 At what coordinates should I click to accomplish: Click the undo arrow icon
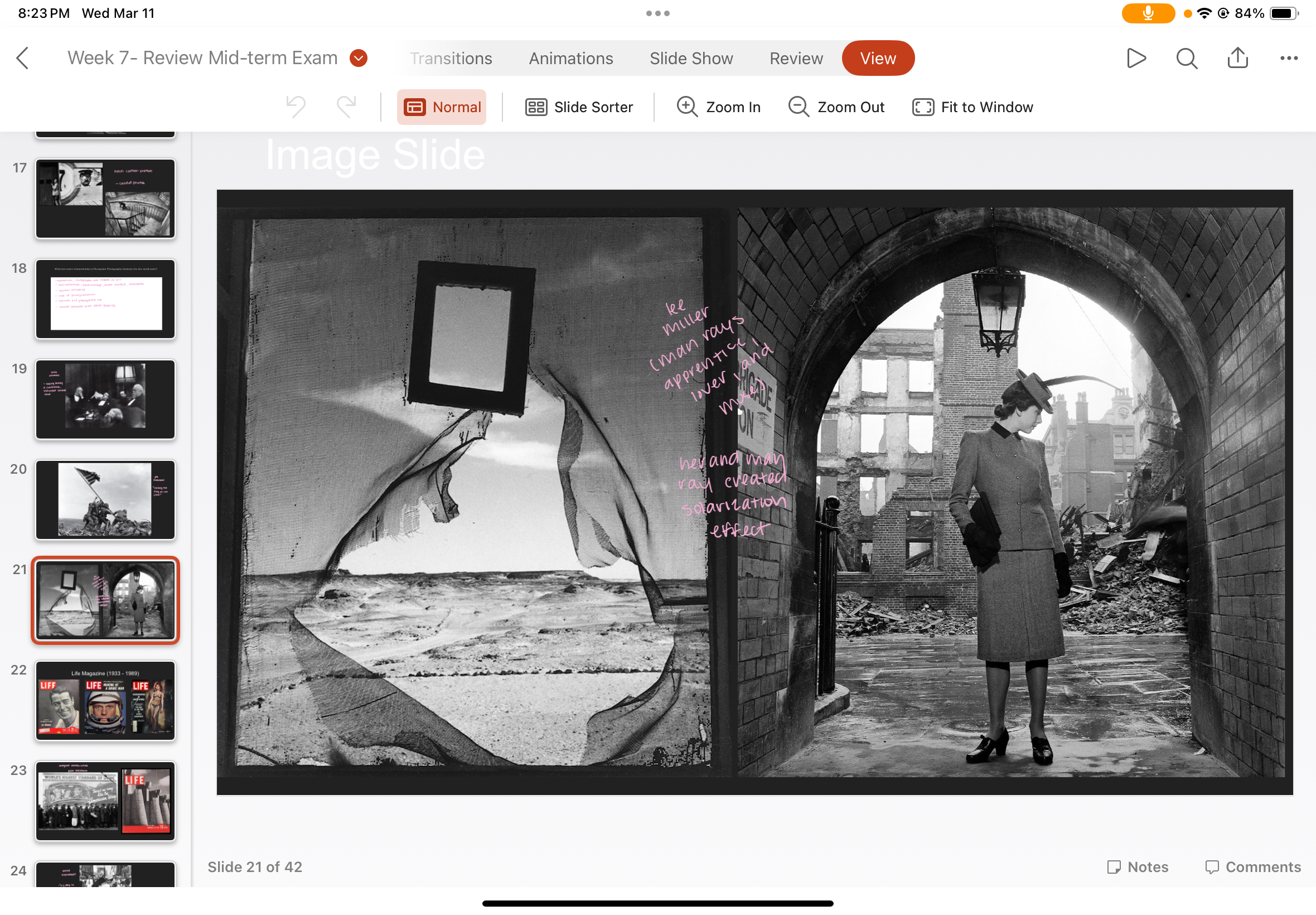coord(296,107)
